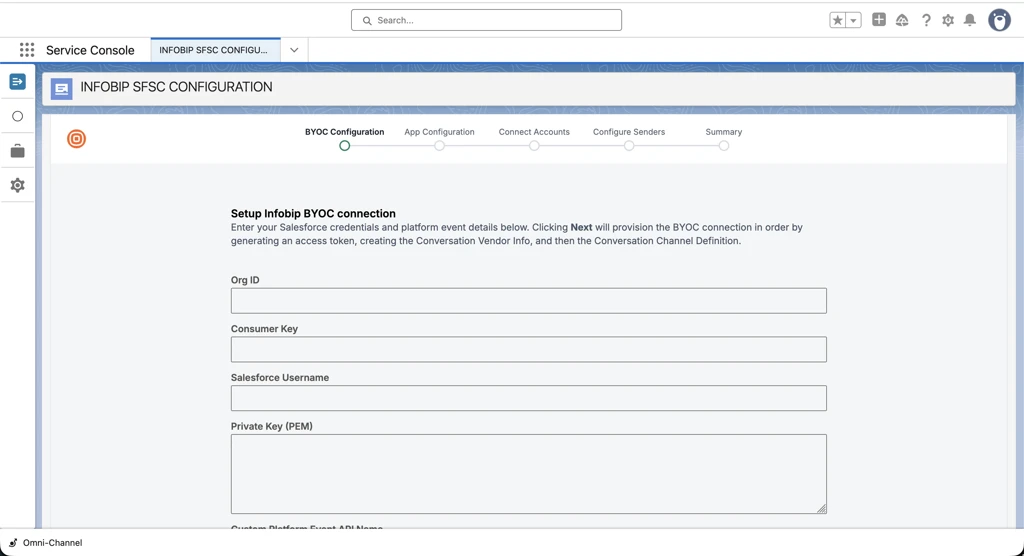Image resolution: width=1024 pixels, height=556 pixels.
Task: Click the INFOBIP SFSC CONFIGURATION page title
Action: coord(176,87)
